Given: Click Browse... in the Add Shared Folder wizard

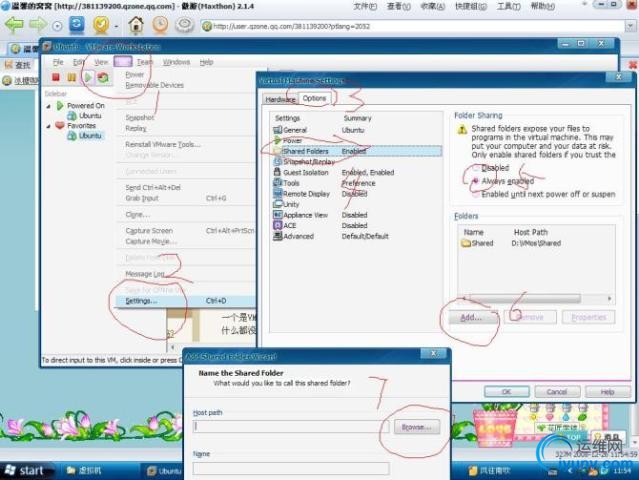Looking at the screenshot, I should click(x=416, y=427).
